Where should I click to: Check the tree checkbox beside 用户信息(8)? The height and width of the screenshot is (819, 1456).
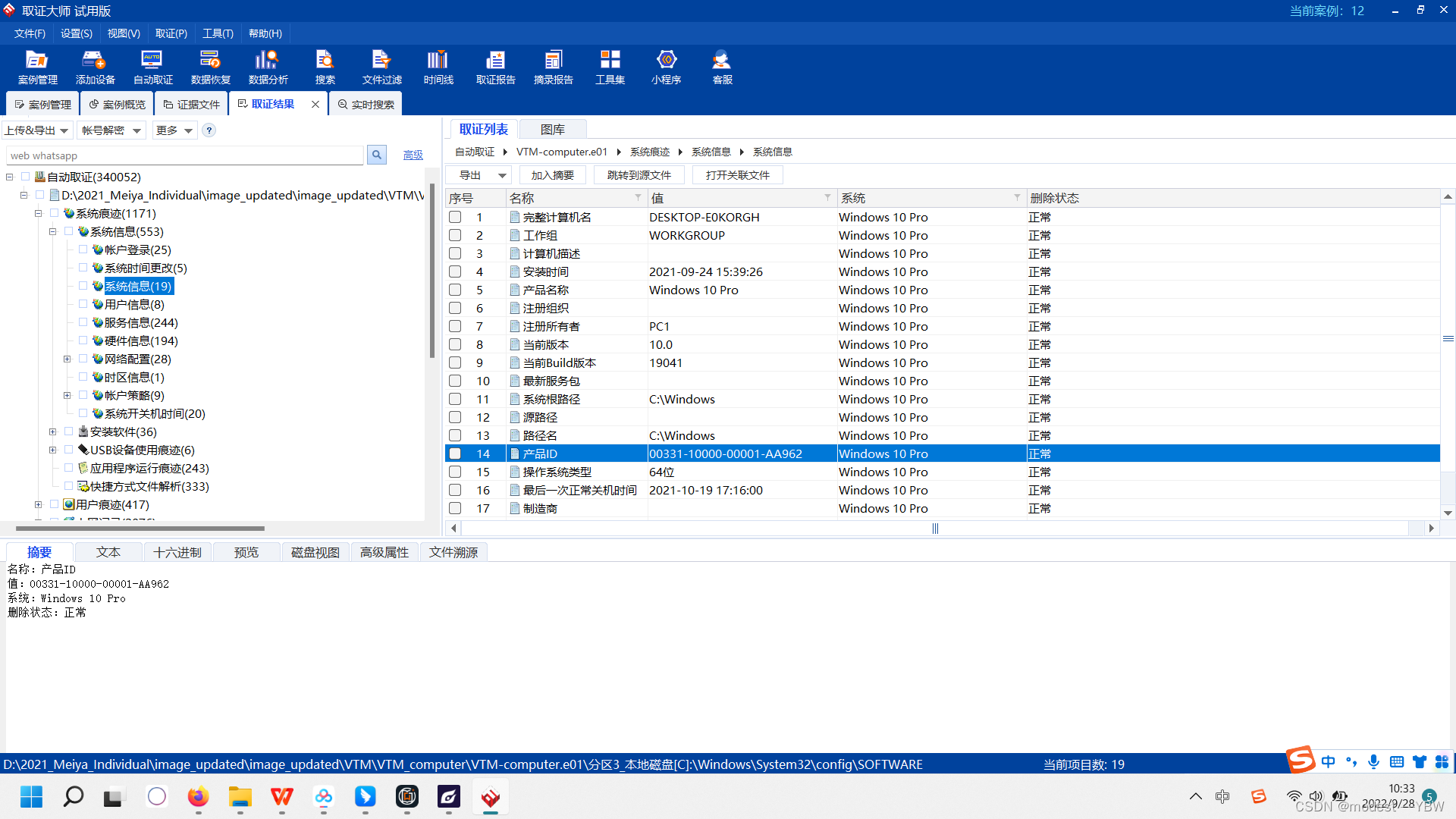pos(83,304)
